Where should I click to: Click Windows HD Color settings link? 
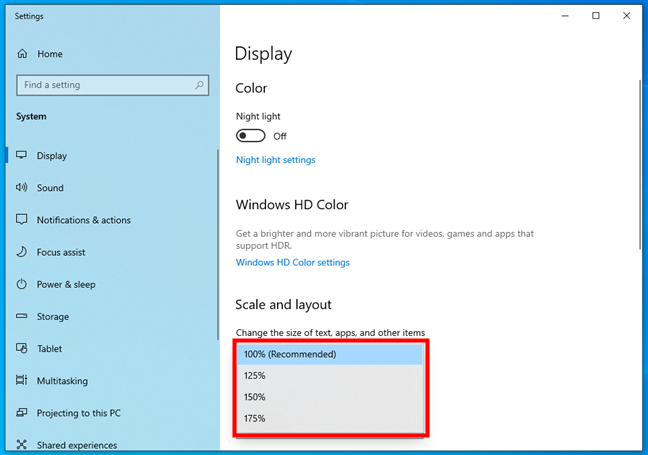coord(293,263)
